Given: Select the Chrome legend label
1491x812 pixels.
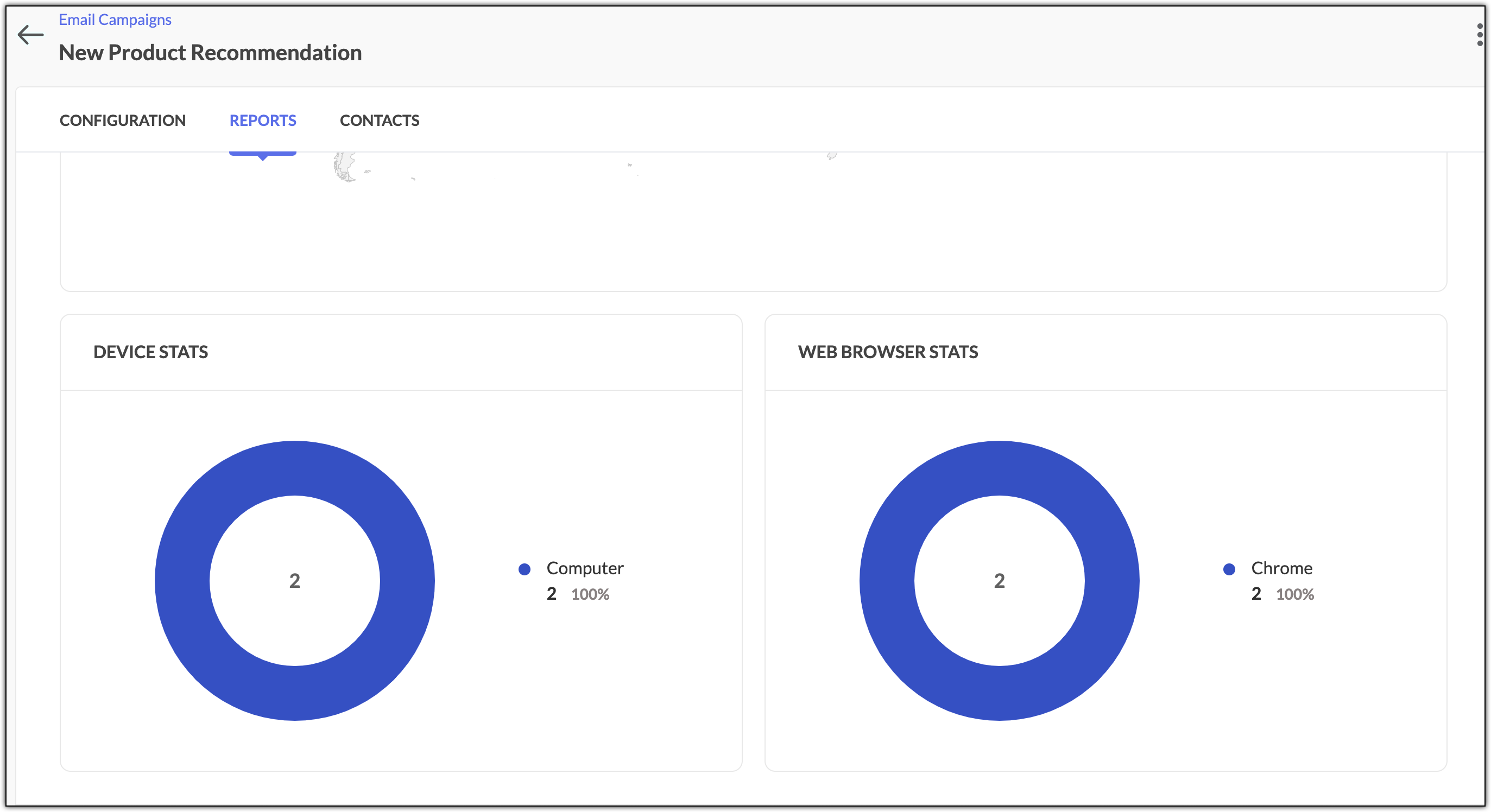Looking at the screenshot, I should (1282, 568).
